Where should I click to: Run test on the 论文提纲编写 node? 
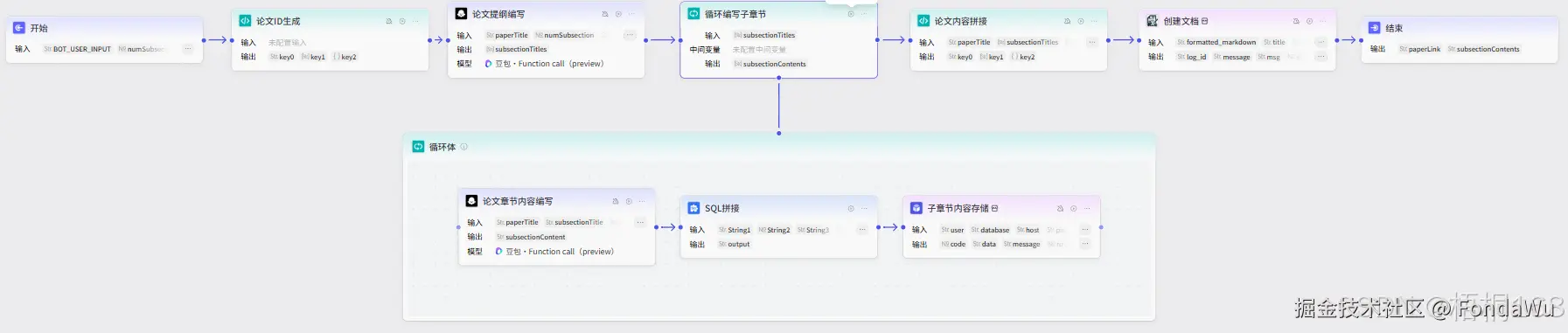click(618, 14)
